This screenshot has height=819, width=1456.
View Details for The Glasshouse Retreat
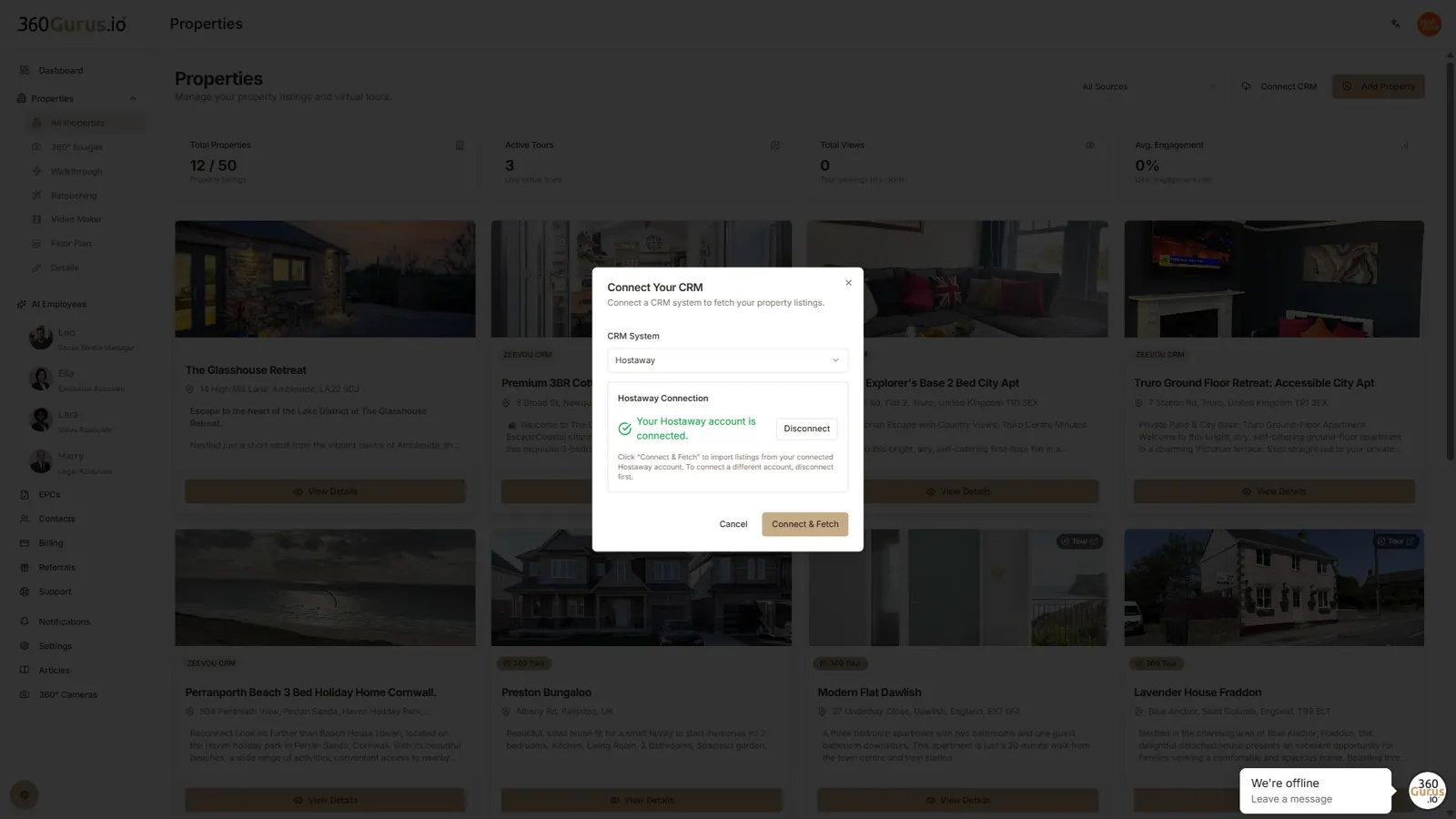(x=325, y=491)
